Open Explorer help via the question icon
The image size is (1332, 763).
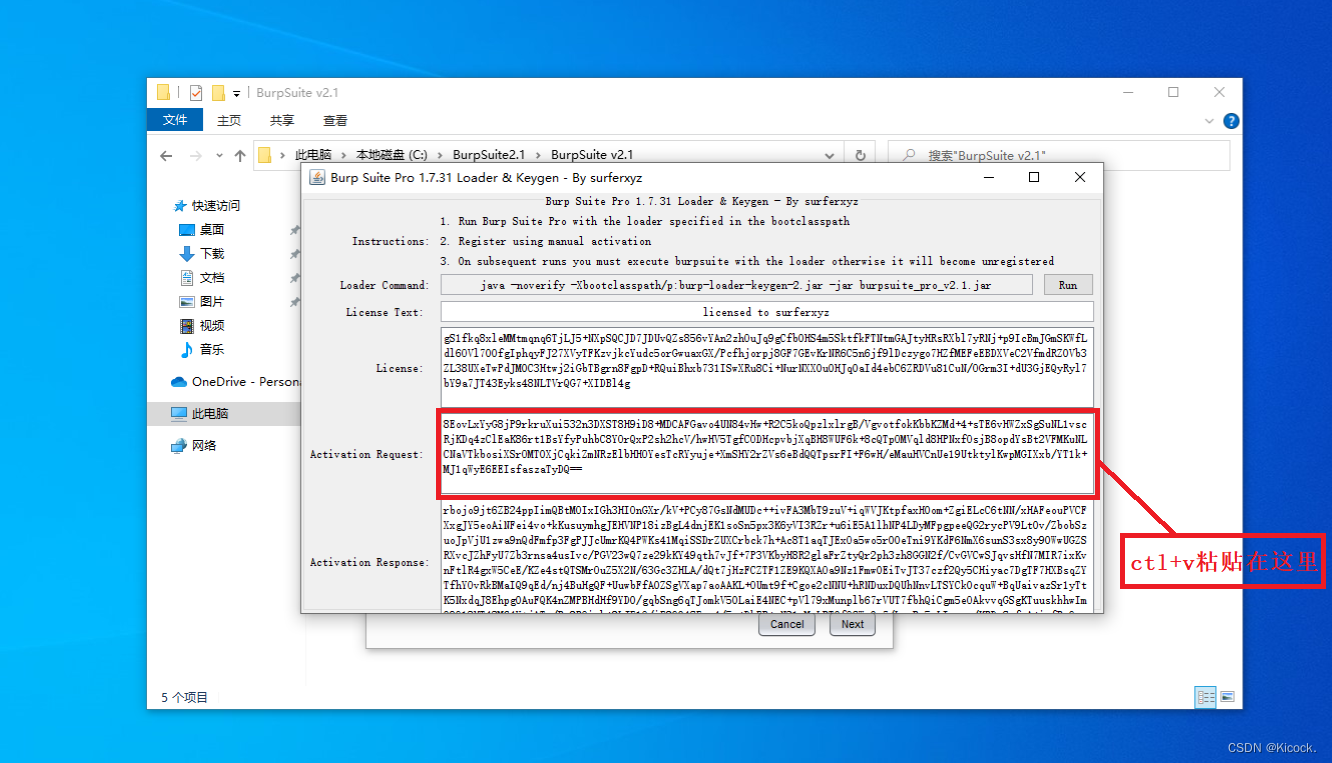click(x=1231, y=121)
